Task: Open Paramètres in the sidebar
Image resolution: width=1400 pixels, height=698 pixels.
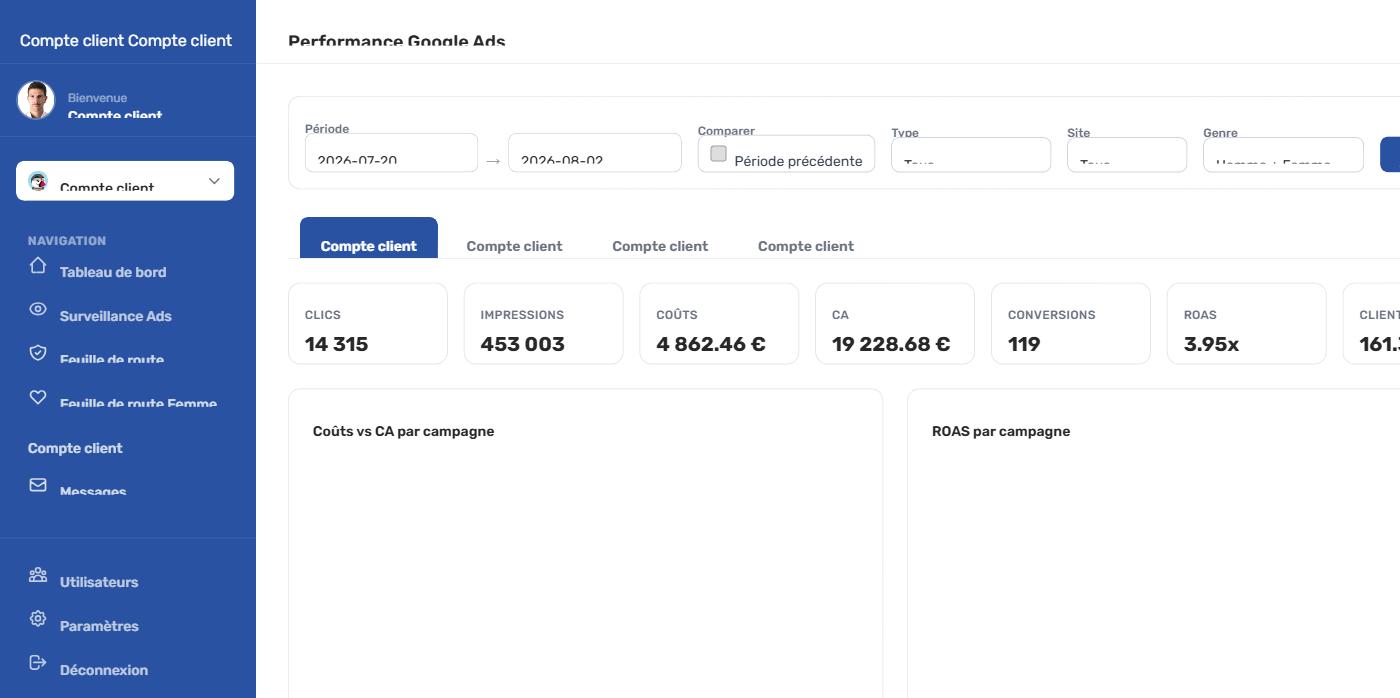Action: (x=99, y=626)
